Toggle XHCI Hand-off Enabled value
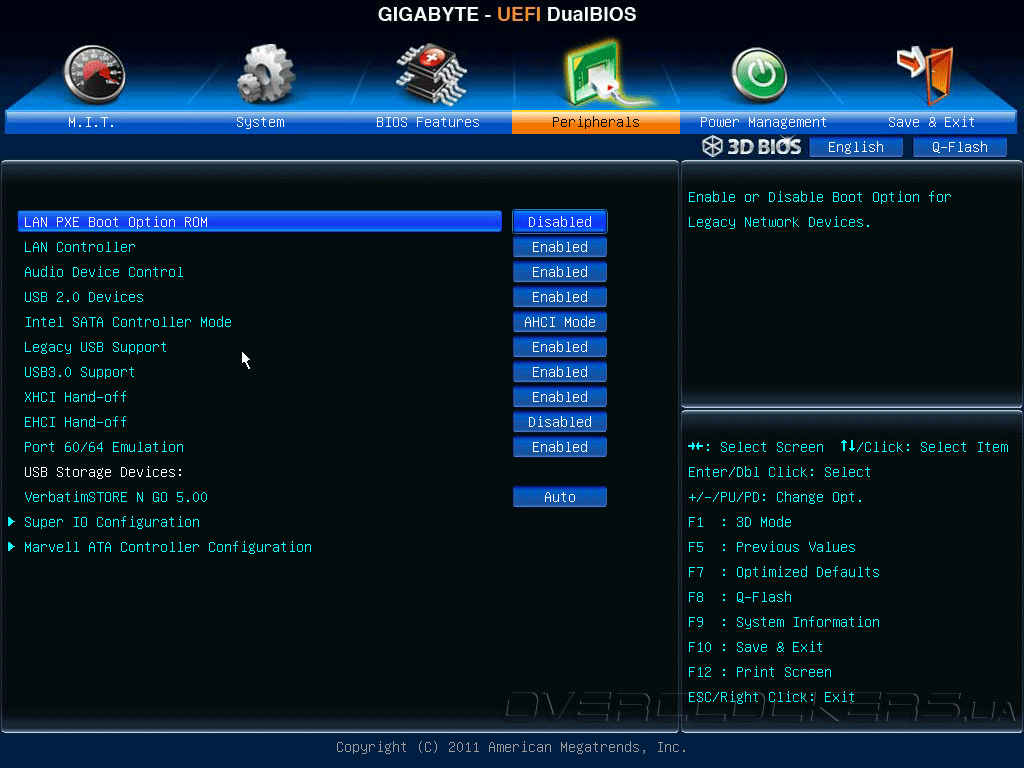This screenshot has width=1024, height=768. pos(560,397)
